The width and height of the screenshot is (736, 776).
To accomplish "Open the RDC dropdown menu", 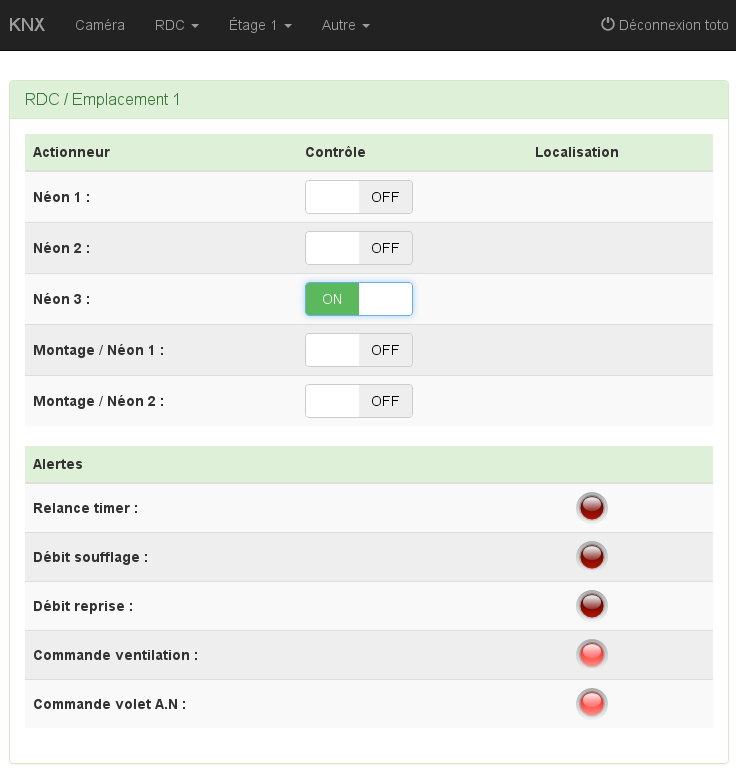I will pos(177,25).
